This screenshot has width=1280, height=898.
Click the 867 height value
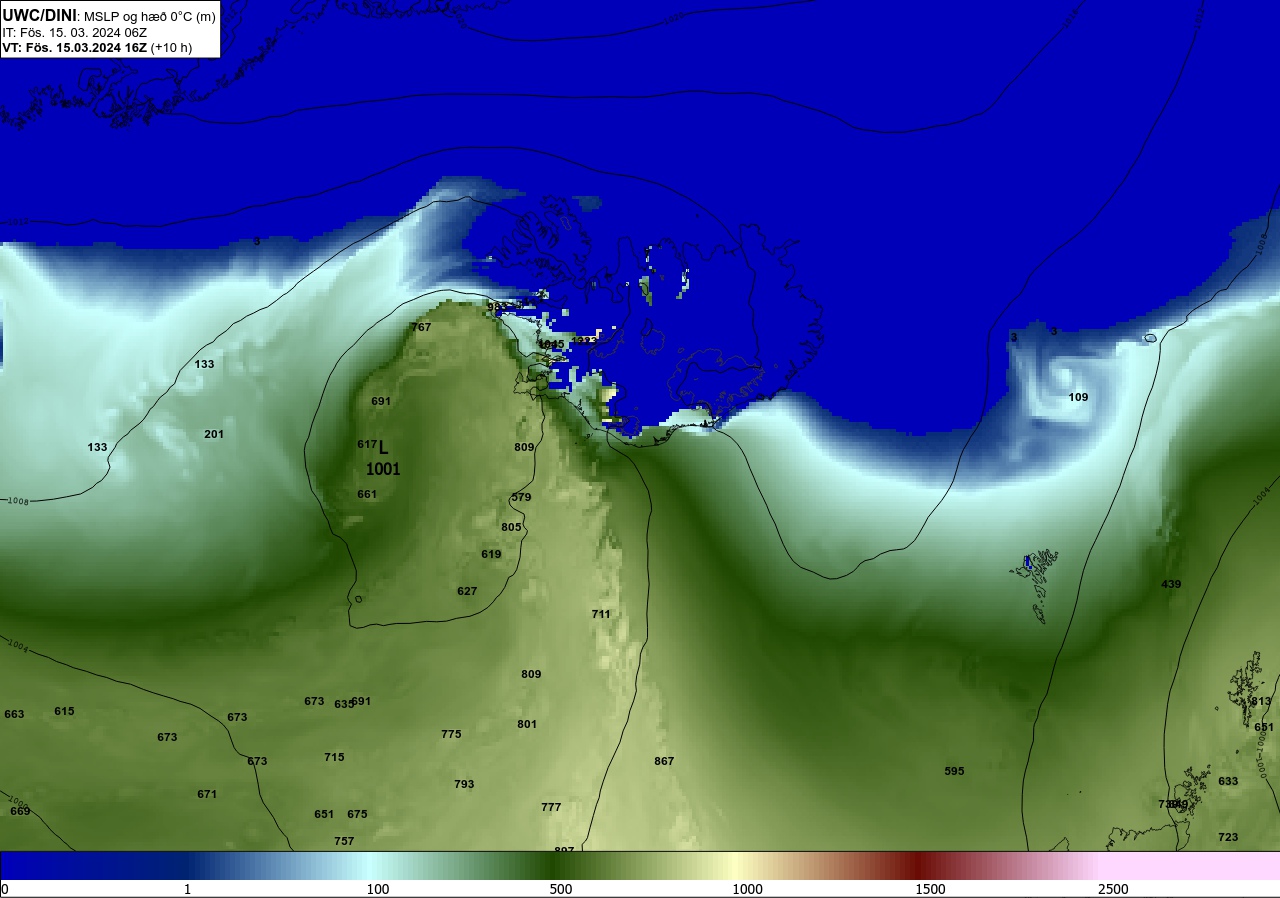click(664, 761)
